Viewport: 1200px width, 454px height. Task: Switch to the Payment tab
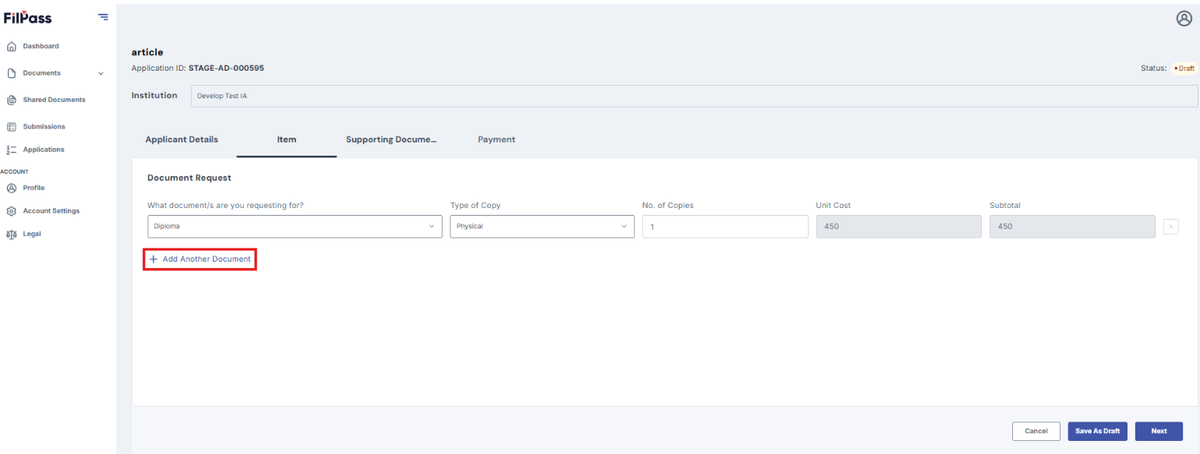click(x=496, y=139)
